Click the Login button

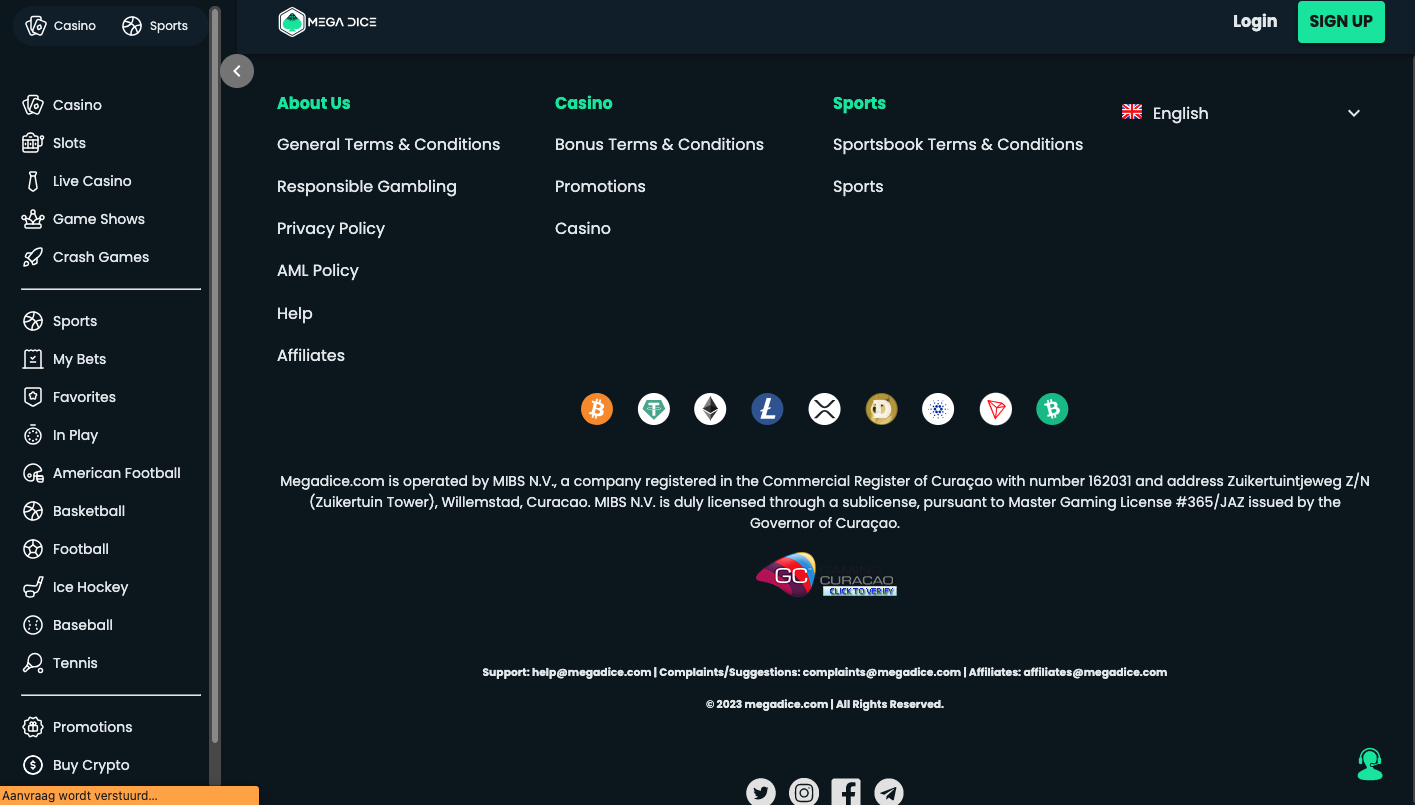(x=1255, y=22)
